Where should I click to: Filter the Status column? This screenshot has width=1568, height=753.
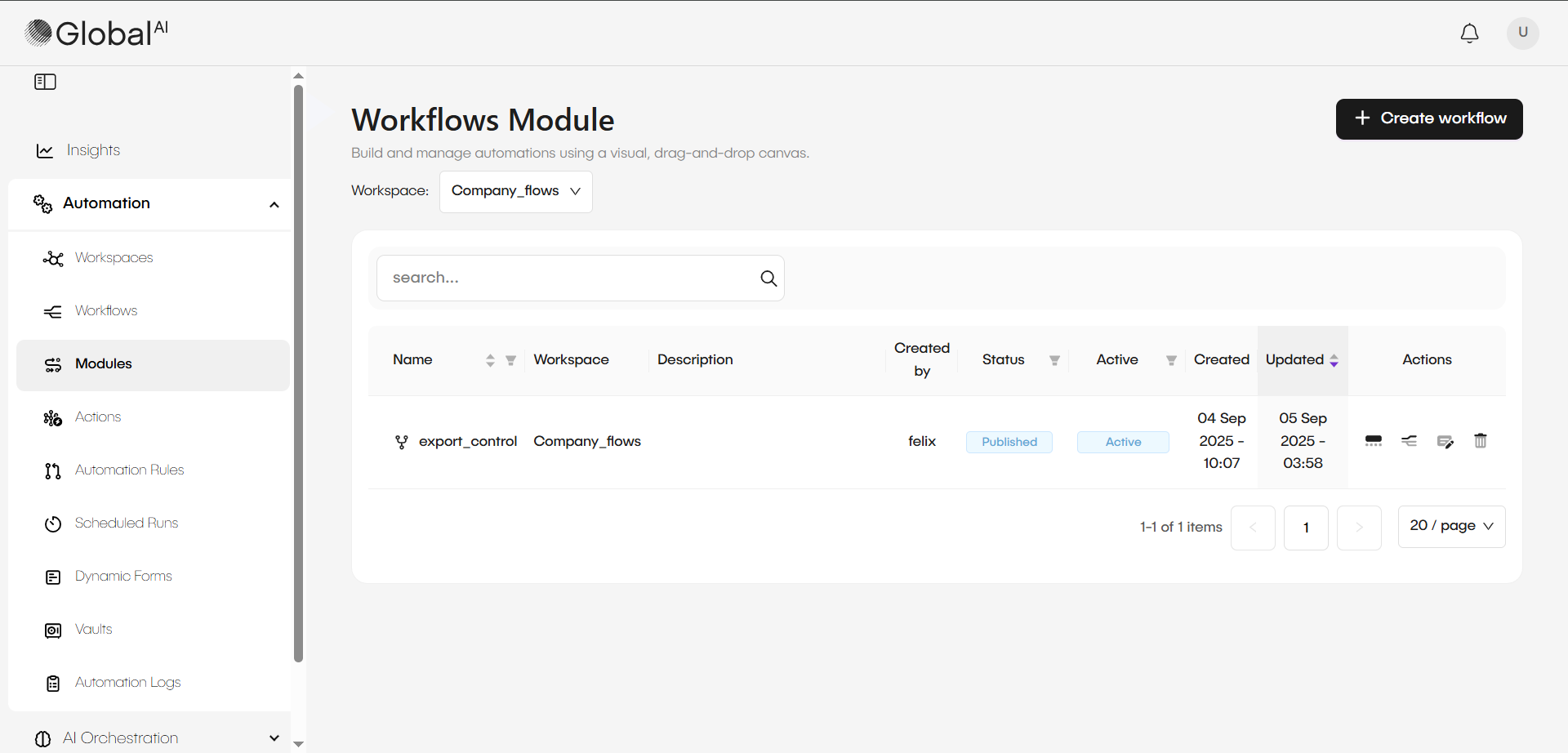[1054, 360]
